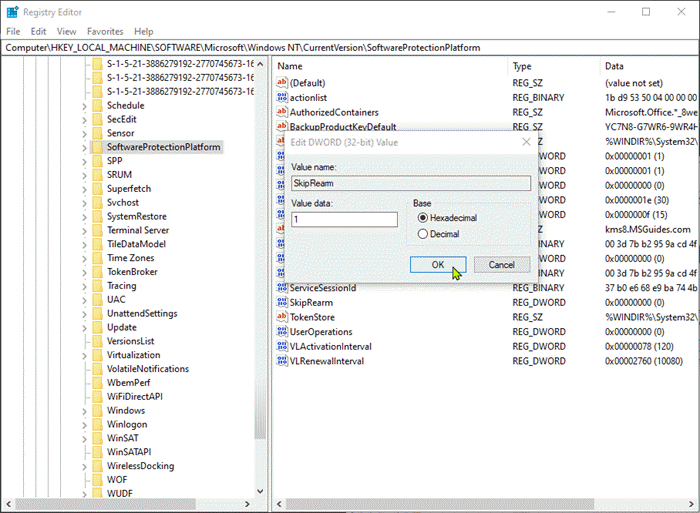The height and width of the screenshot is (513, 700).
Task: Choose the Decimal base option
Action: (423, 234)
